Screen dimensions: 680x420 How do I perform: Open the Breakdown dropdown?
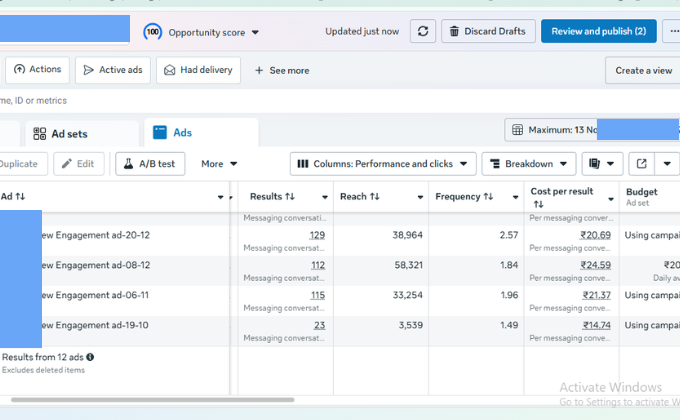(528, 164)
